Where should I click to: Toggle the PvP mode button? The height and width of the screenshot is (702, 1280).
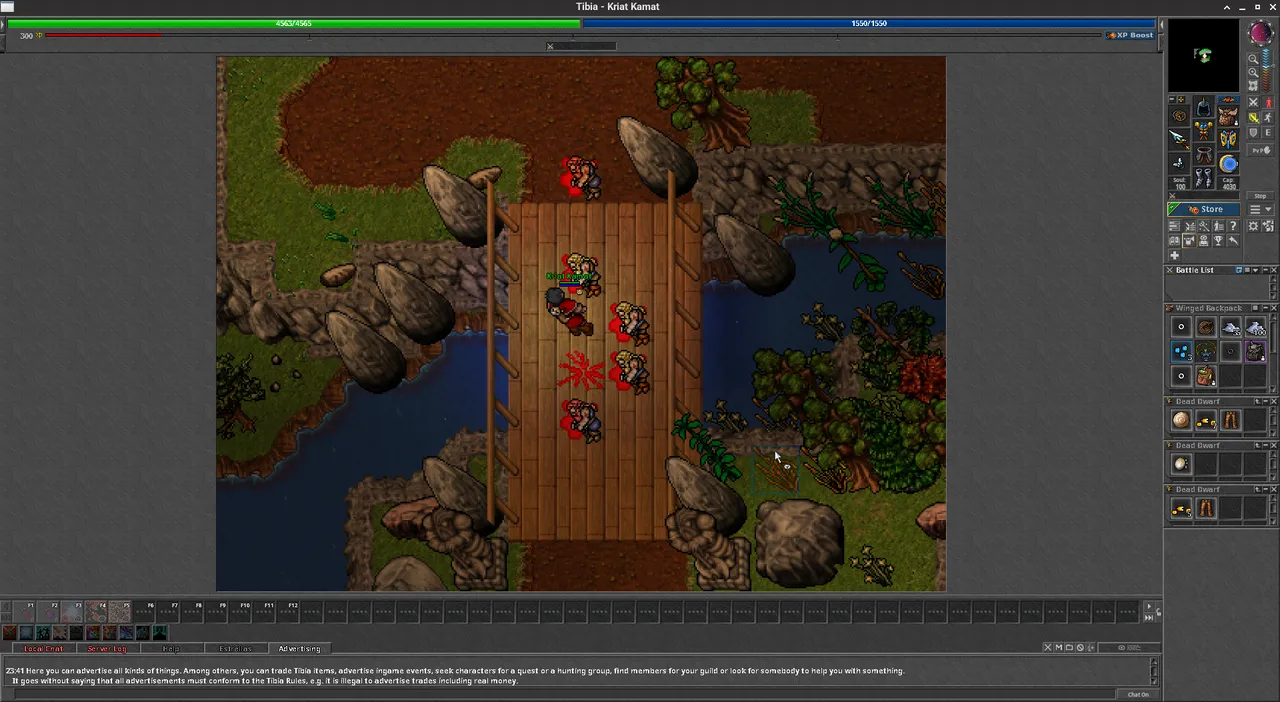(x=1260, y=150)
